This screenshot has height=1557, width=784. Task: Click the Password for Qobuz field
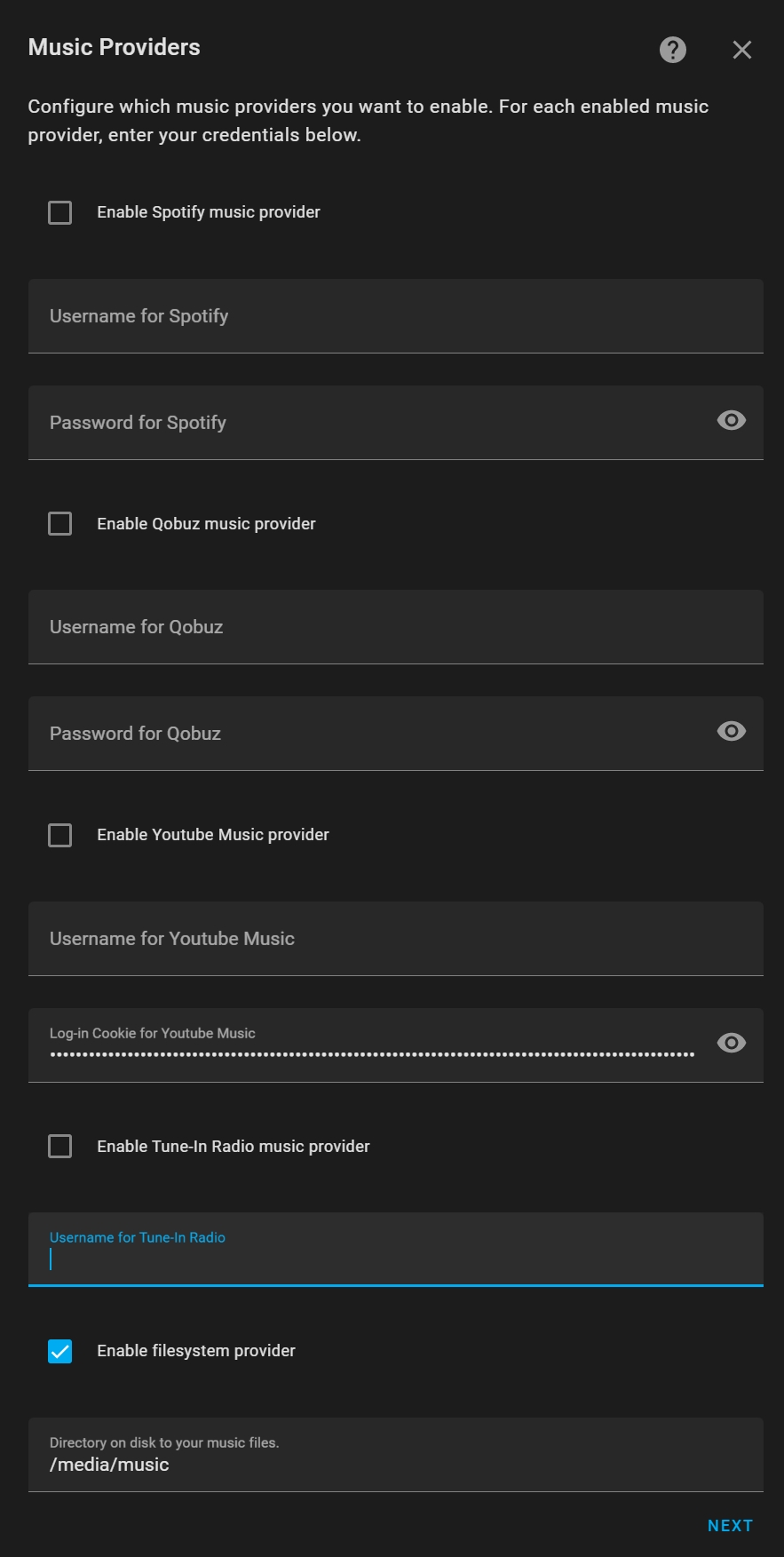click(355, 734)
